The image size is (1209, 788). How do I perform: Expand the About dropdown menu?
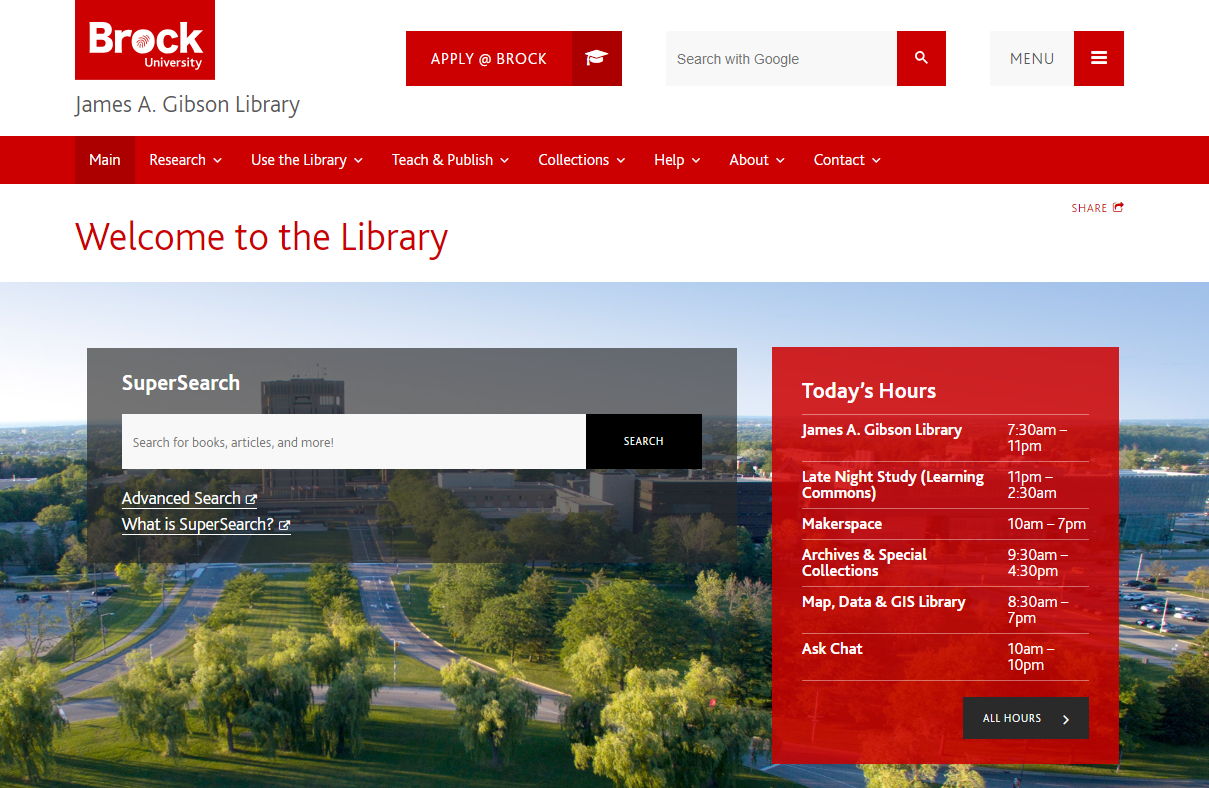(757, 160)
